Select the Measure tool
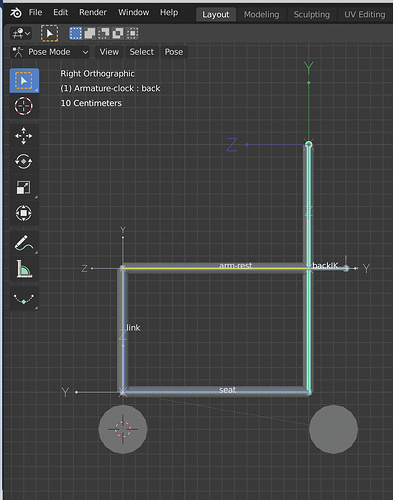 click(x=24, y=269)
